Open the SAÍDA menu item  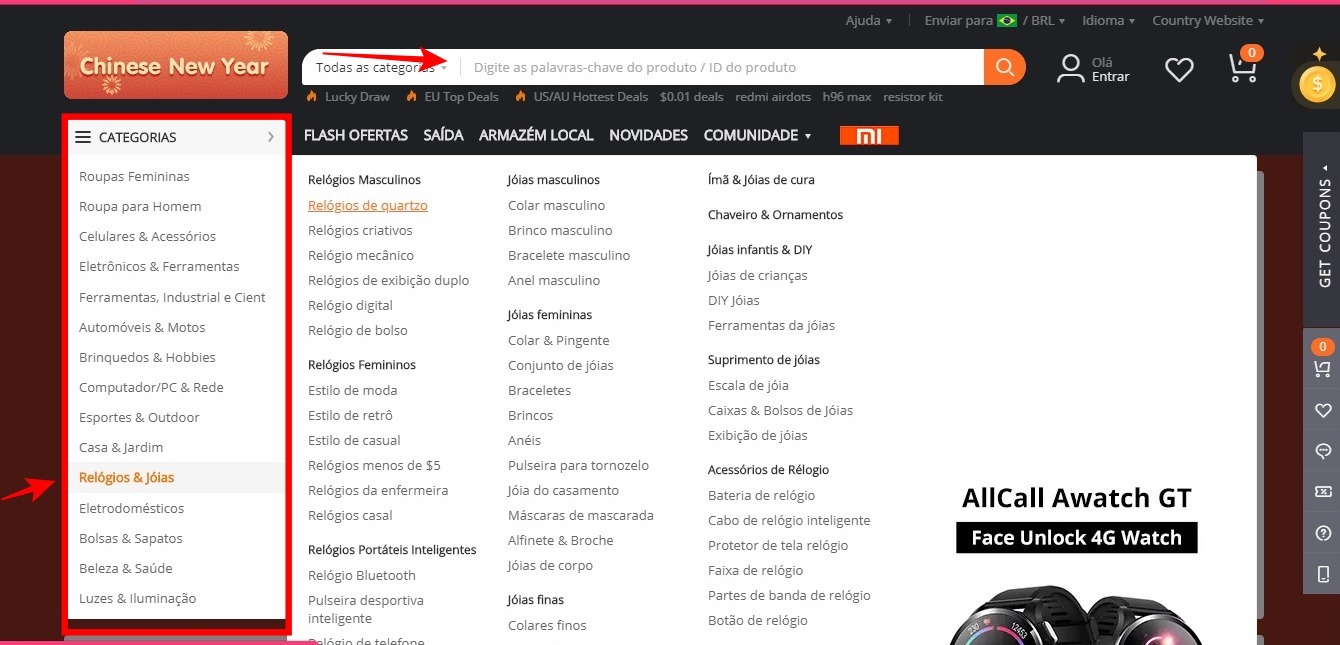tap(443, 135)
